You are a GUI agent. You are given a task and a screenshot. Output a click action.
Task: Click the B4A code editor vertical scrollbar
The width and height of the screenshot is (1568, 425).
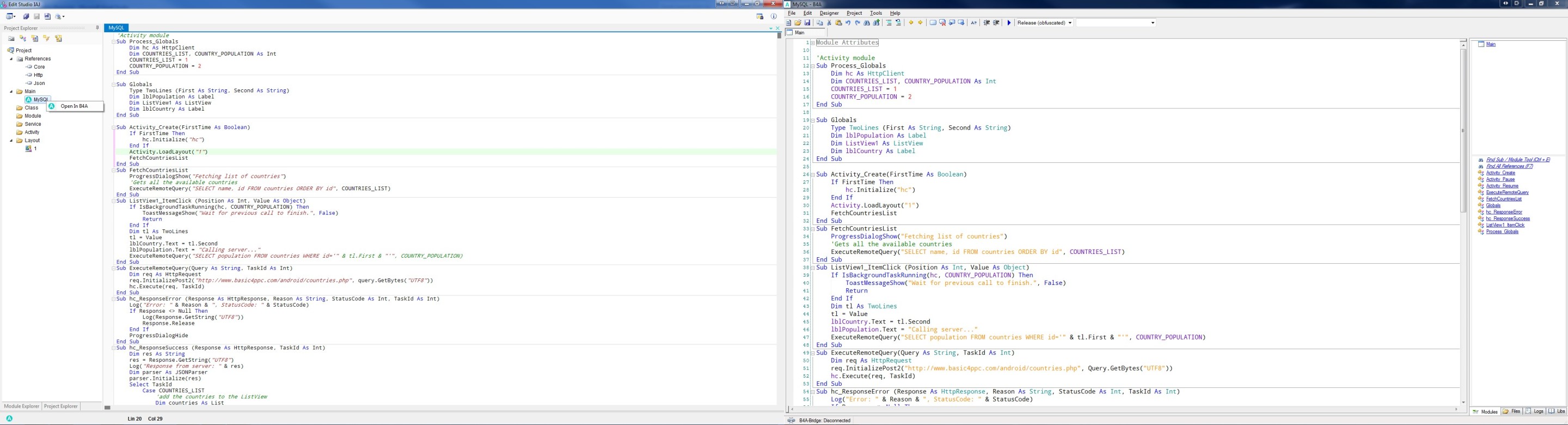(x=1463, y=130)
